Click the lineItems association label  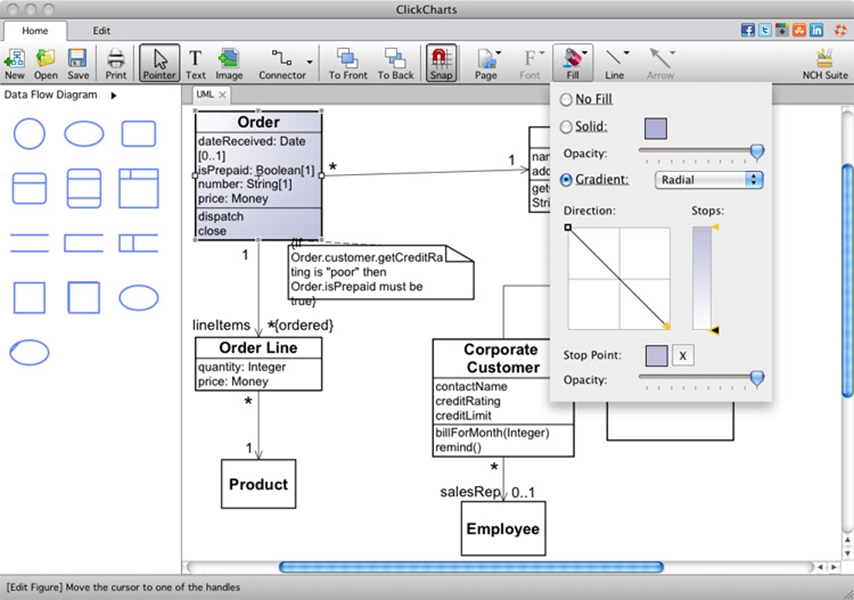(x=221, y=325)
